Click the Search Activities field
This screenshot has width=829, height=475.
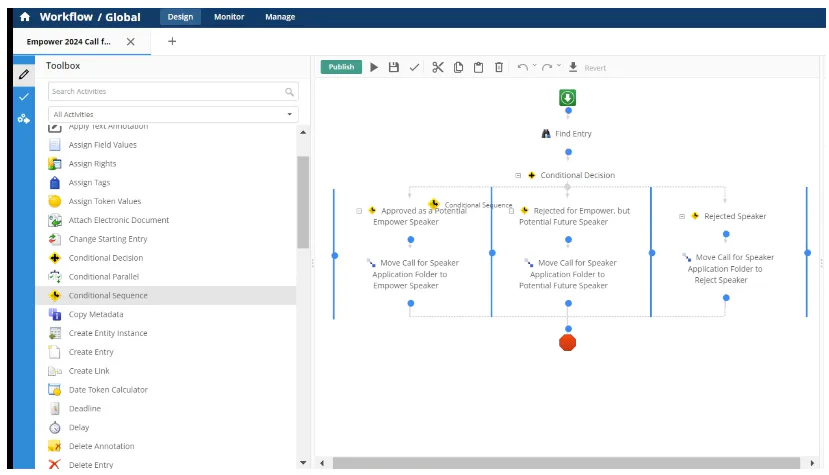click(173, 92)
